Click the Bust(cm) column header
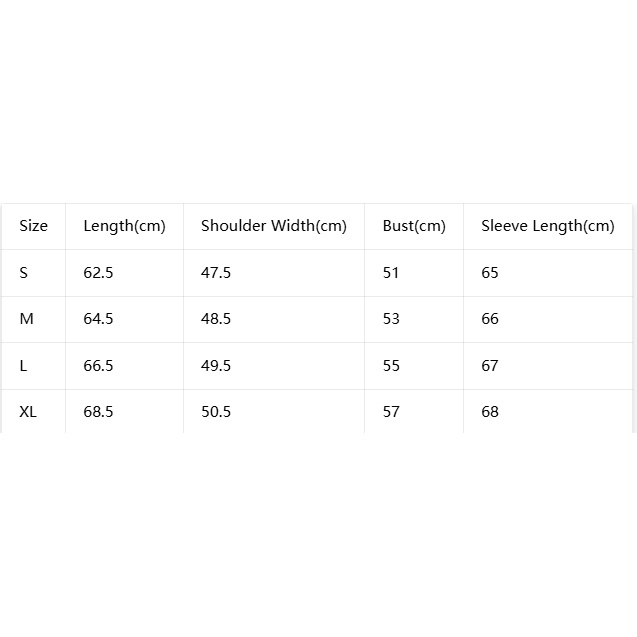Image resolution: width=637 pixels, height=637 pixels. point(414,226)
